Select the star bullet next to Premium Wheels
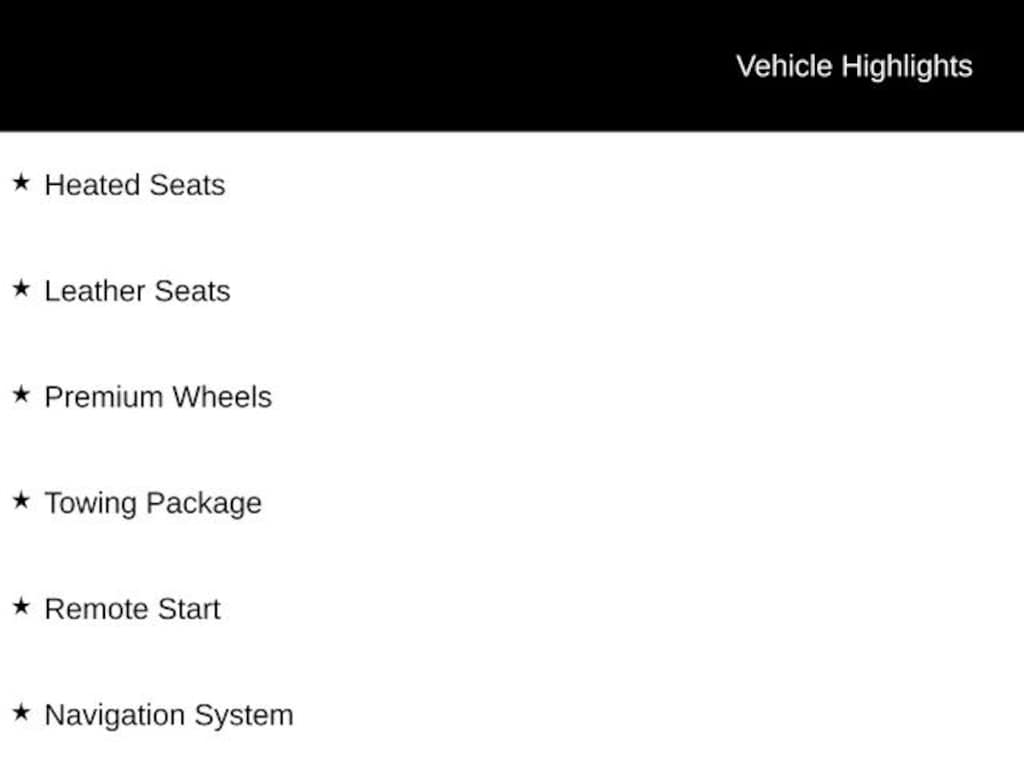Screen dimensions: 1024x768 point(21,394)
